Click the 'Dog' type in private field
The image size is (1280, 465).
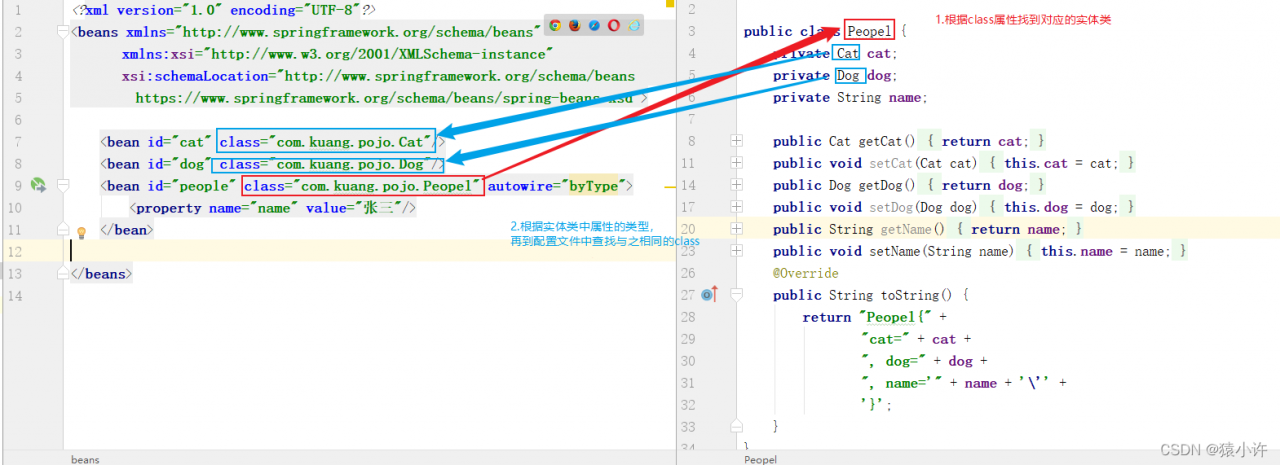pyautogui.click(x=849, y=75)
